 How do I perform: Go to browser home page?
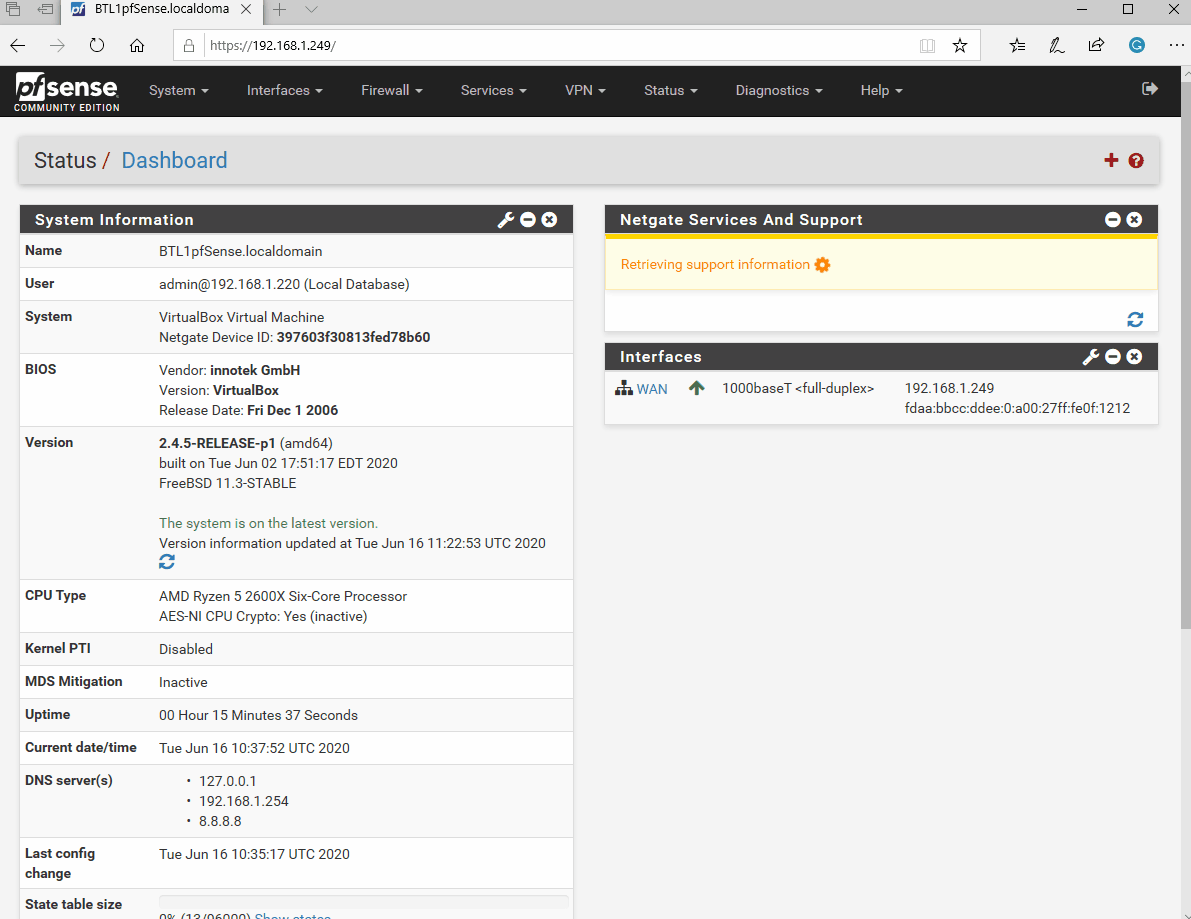click(137, 45)
